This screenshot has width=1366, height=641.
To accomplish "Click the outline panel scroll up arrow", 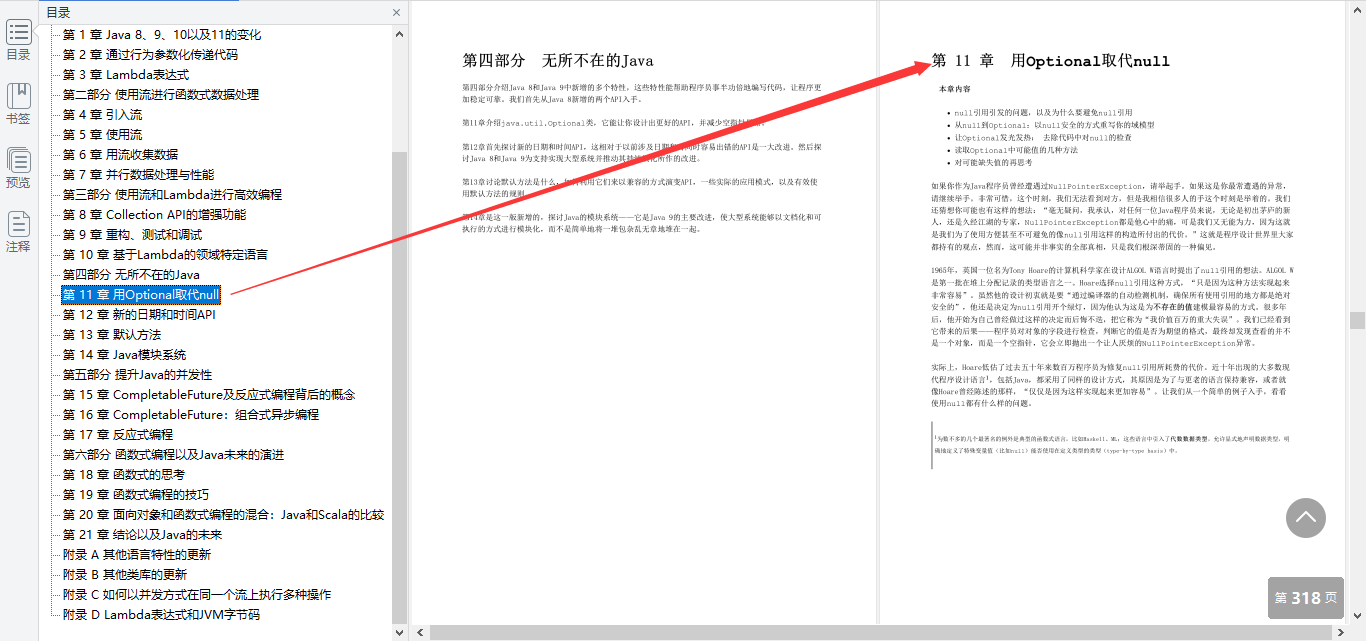I will (399, 33).
